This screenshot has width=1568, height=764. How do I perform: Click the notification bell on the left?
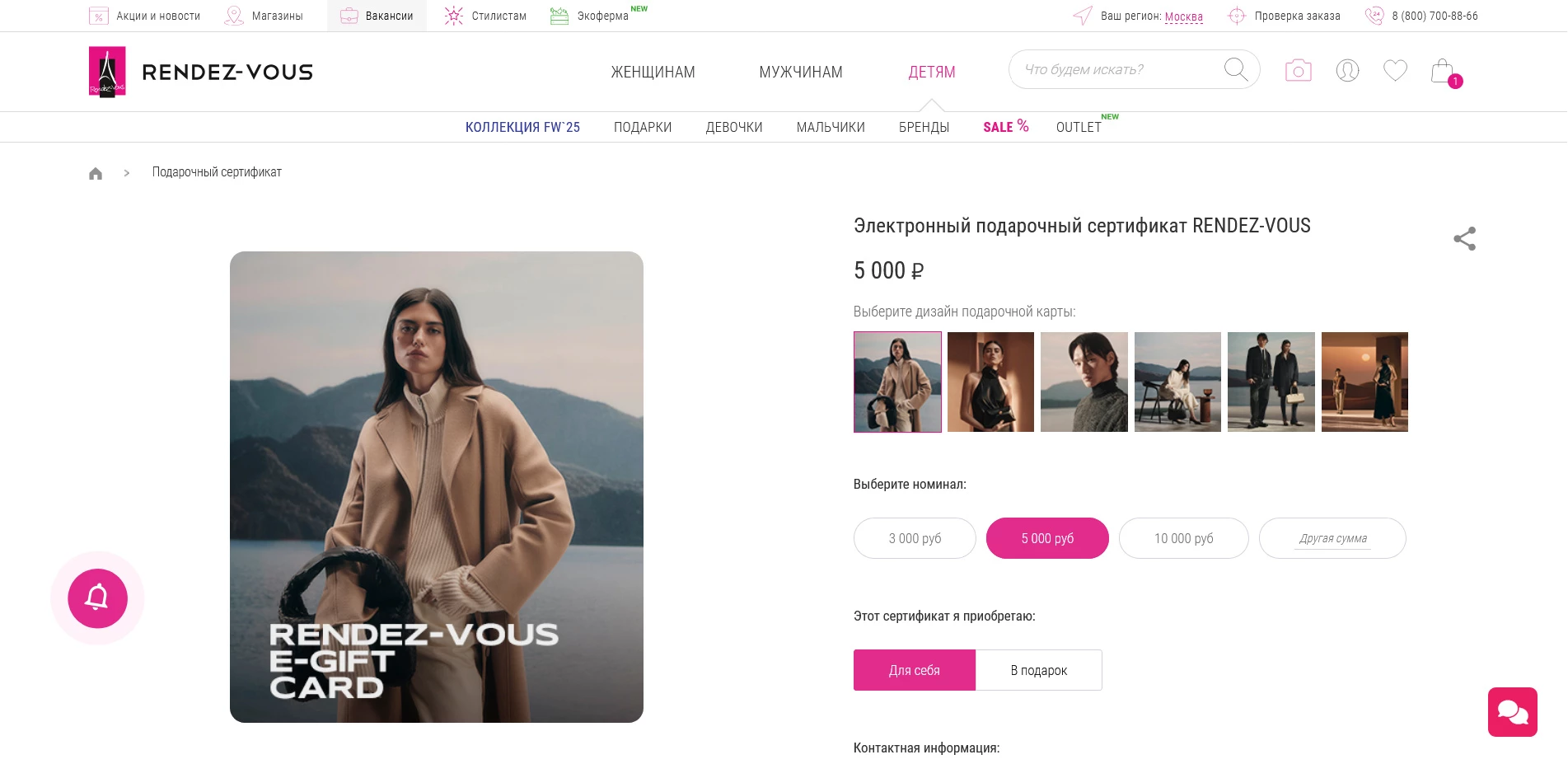96,598
